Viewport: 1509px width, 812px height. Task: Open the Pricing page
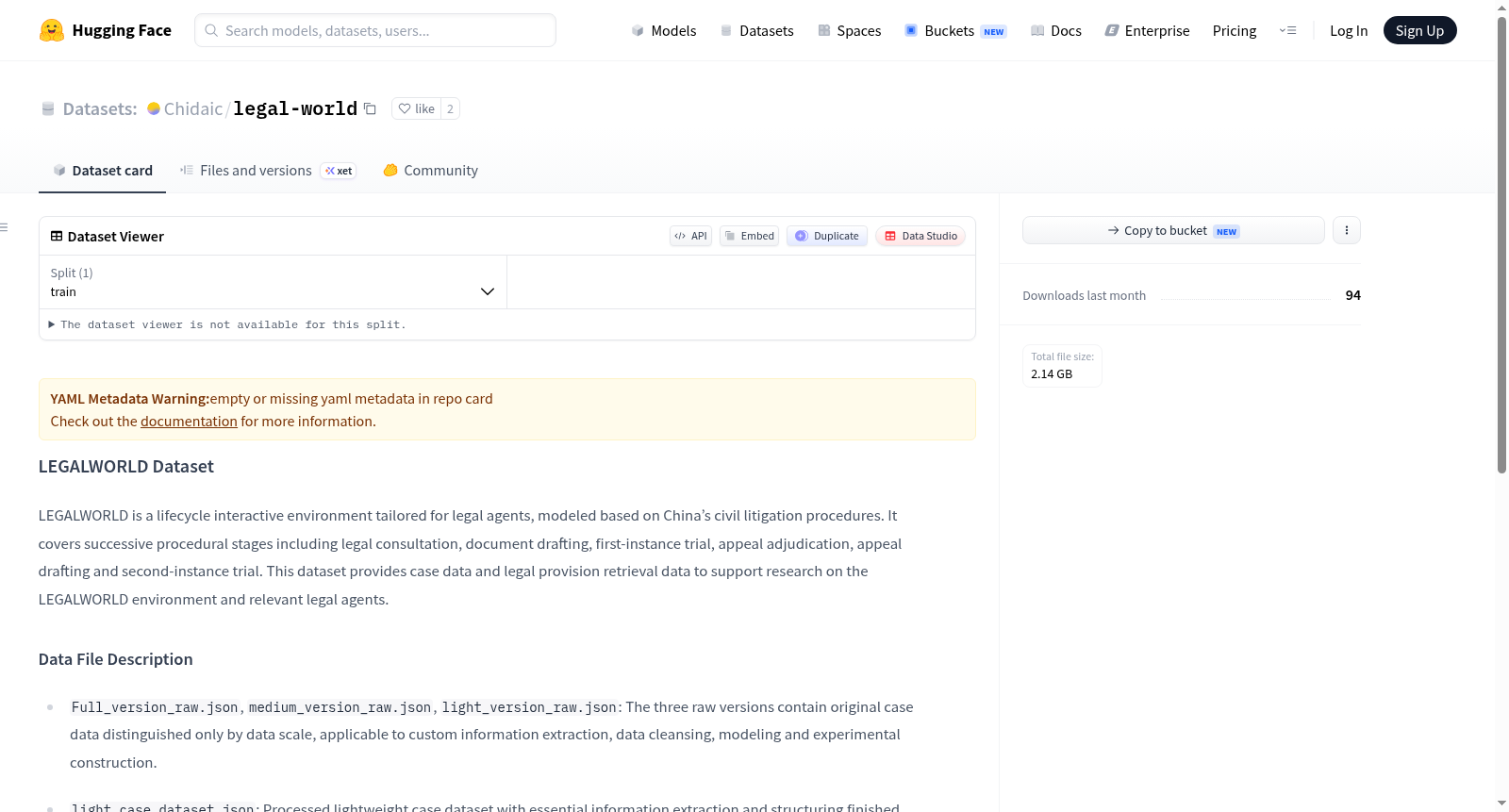click(1235, 30)
